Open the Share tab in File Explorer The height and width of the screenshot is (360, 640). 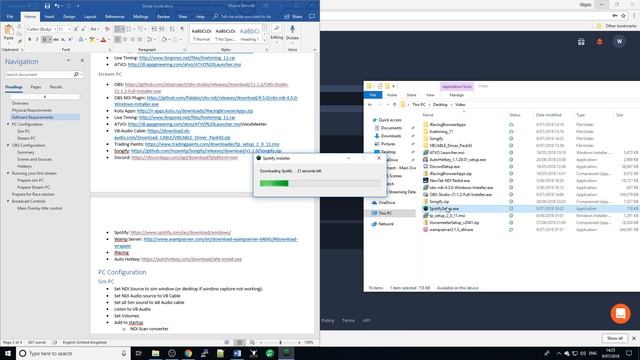(x=411, y=95)
